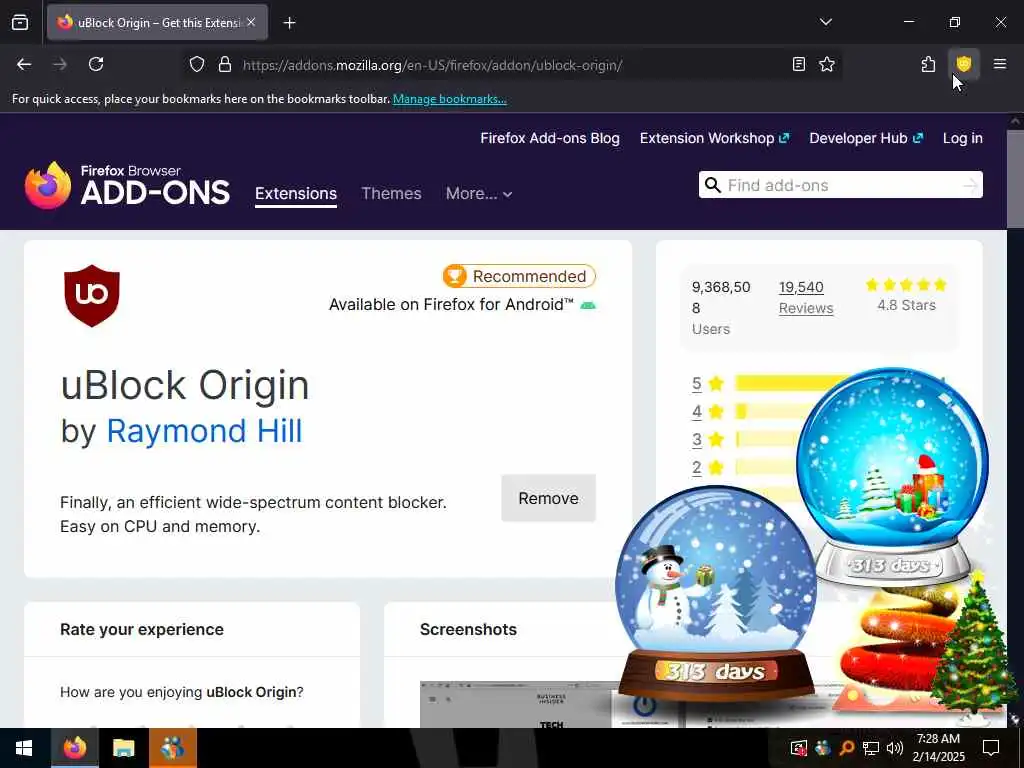1024x768 pixels.
Task: Switch to the Extensions section
Action: pyautogui.click(x=296, y=194)
